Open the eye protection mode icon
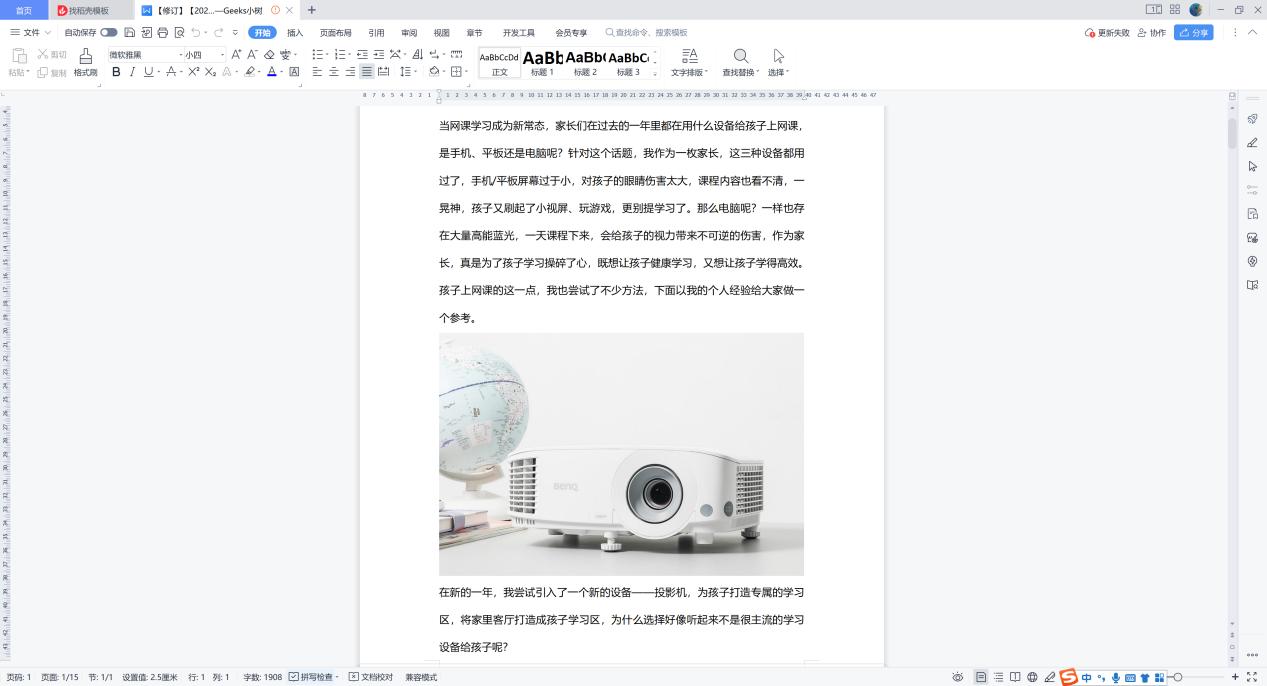The height and width of the screenshot is (686, 1267). 957,677
